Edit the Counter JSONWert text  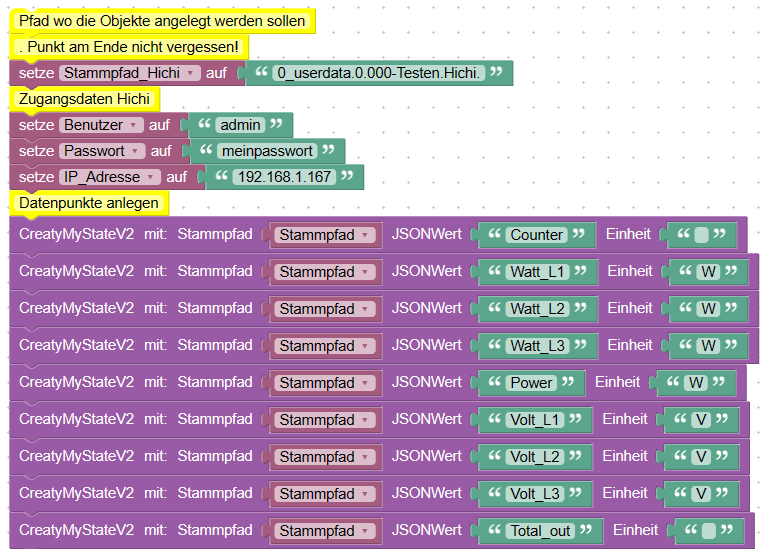(536, 235)
